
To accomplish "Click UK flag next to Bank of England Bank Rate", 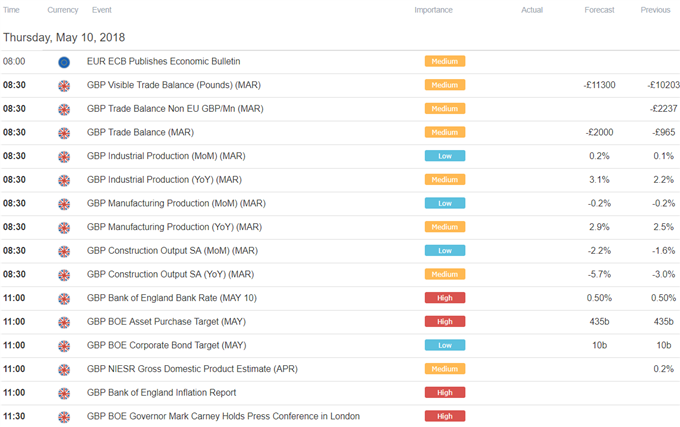I will coord(64,299).
